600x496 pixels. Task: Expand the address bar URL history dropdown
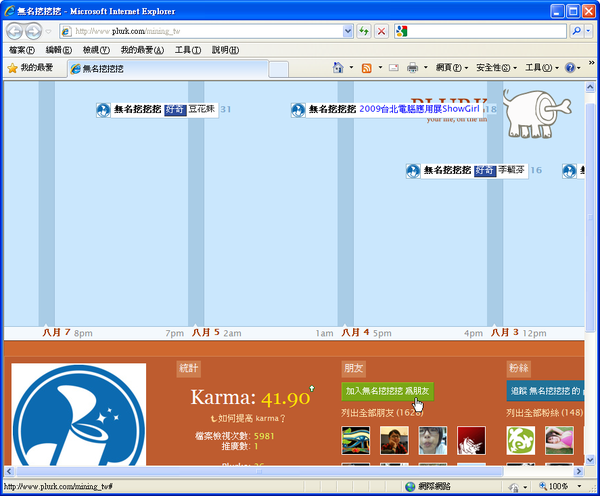click(347, 31)
